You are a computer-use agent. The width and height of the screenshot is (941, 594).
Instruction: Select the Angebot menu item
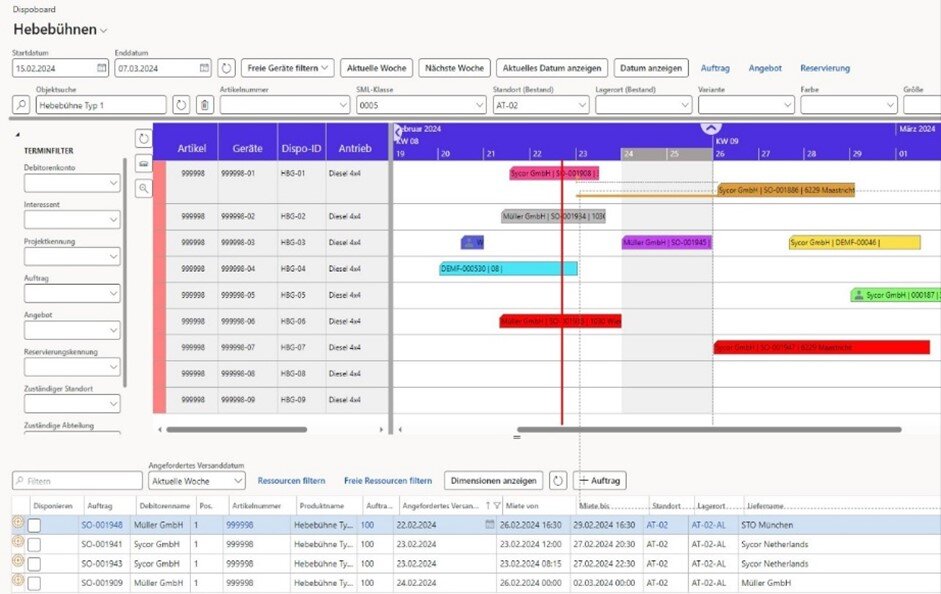click(765, 68)
